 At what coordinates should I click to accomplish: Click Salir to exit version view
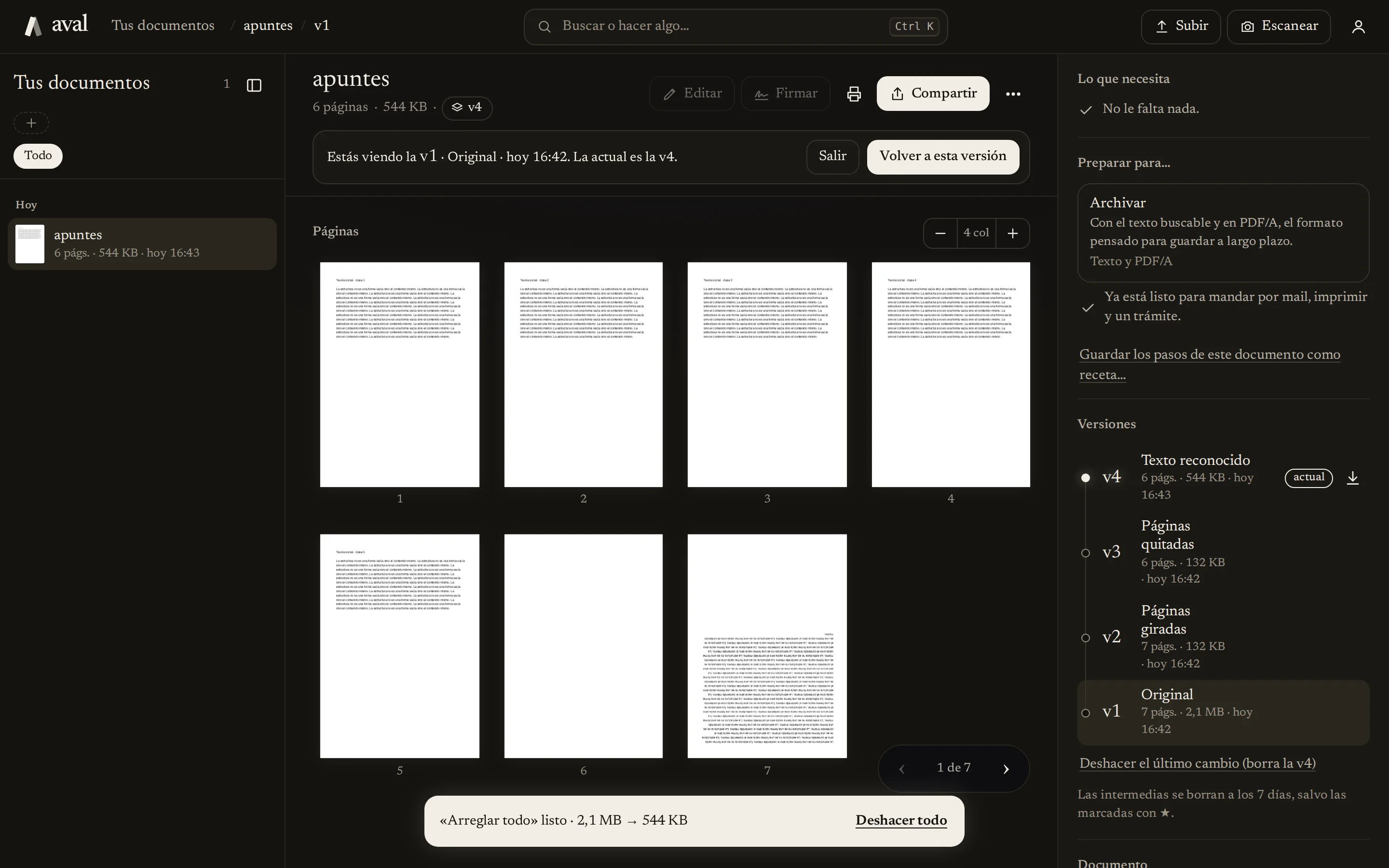pos(832,156)
